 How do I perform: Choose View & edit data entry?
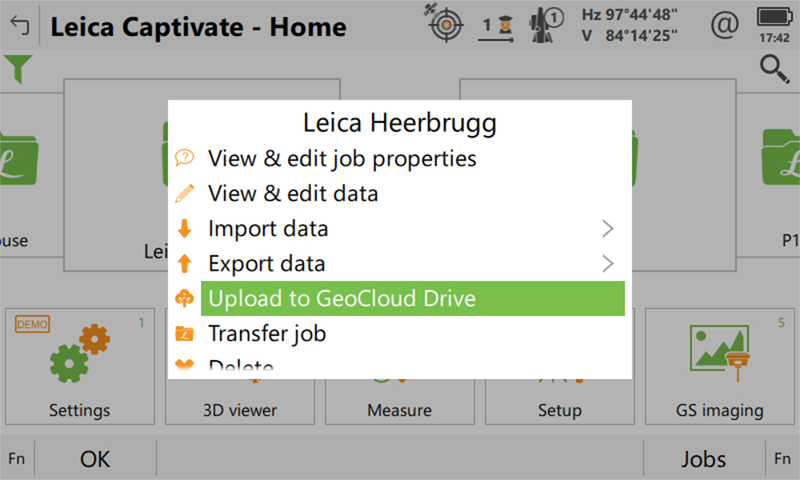click(x=292, y=193)
